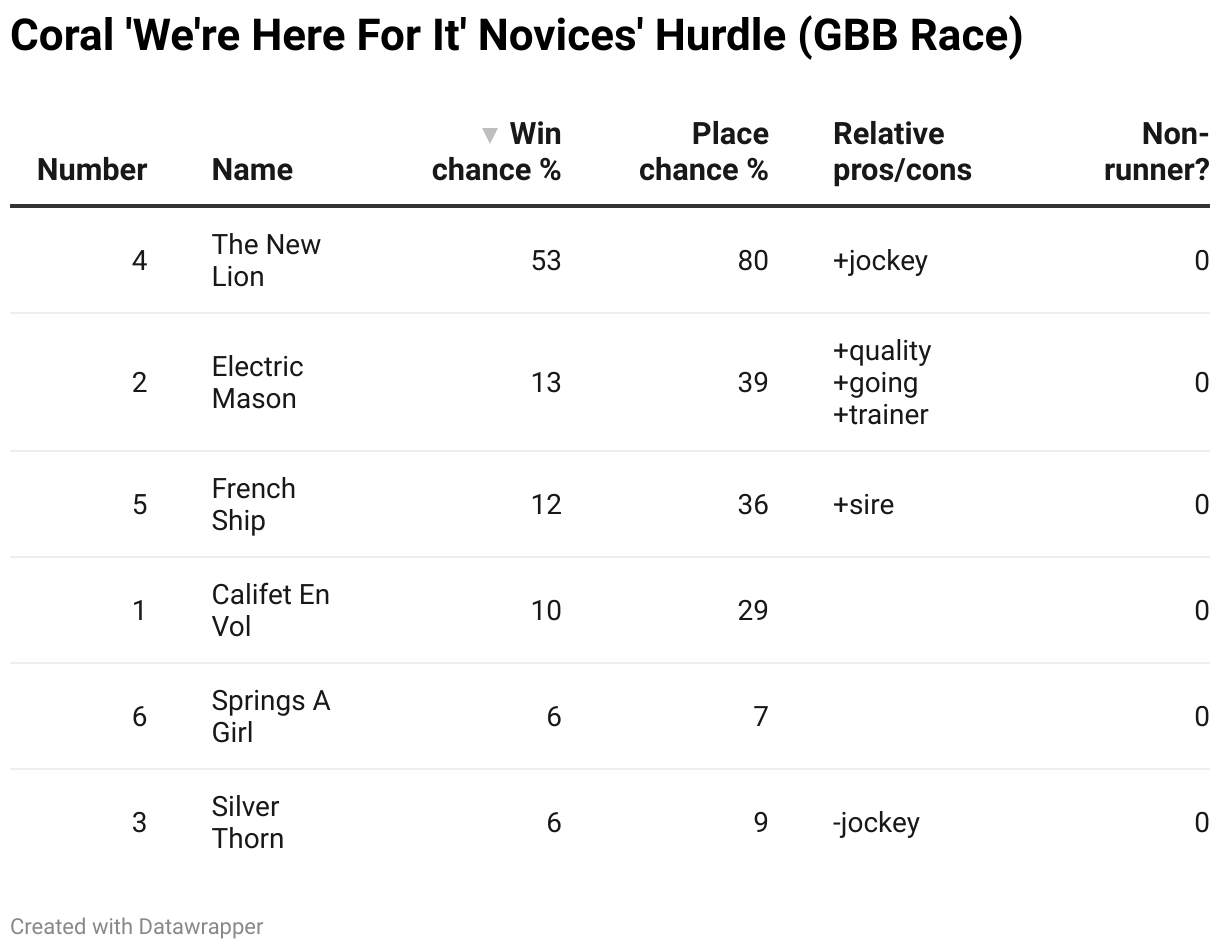The width and height of the screenshot is (1220, 950).
Task: Select the Springs A Girl entry
Action: (x=271, y=716)
